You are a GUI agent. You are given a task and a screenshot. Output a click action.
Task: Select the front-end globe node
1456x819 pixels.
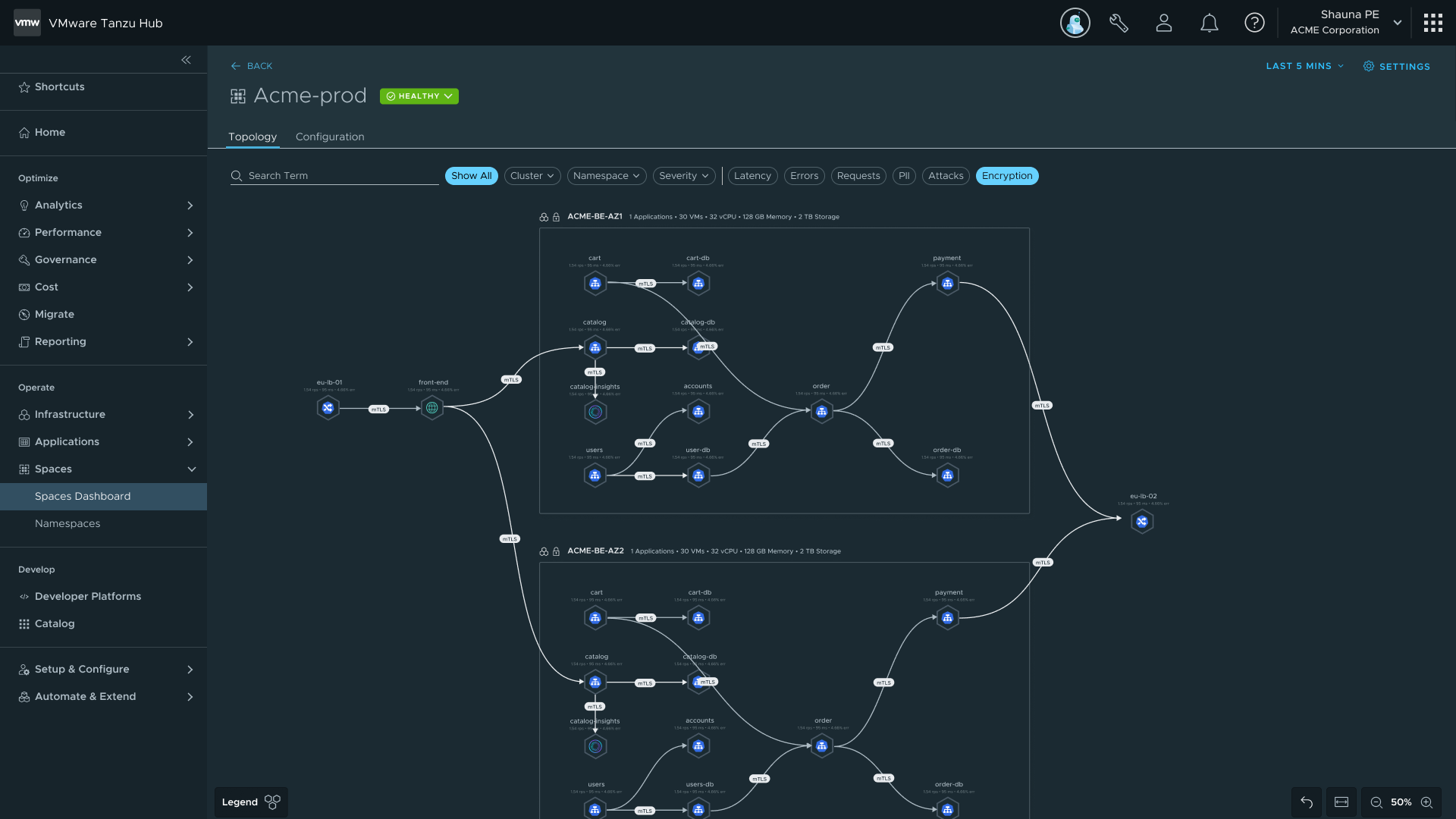click(432, 408)
